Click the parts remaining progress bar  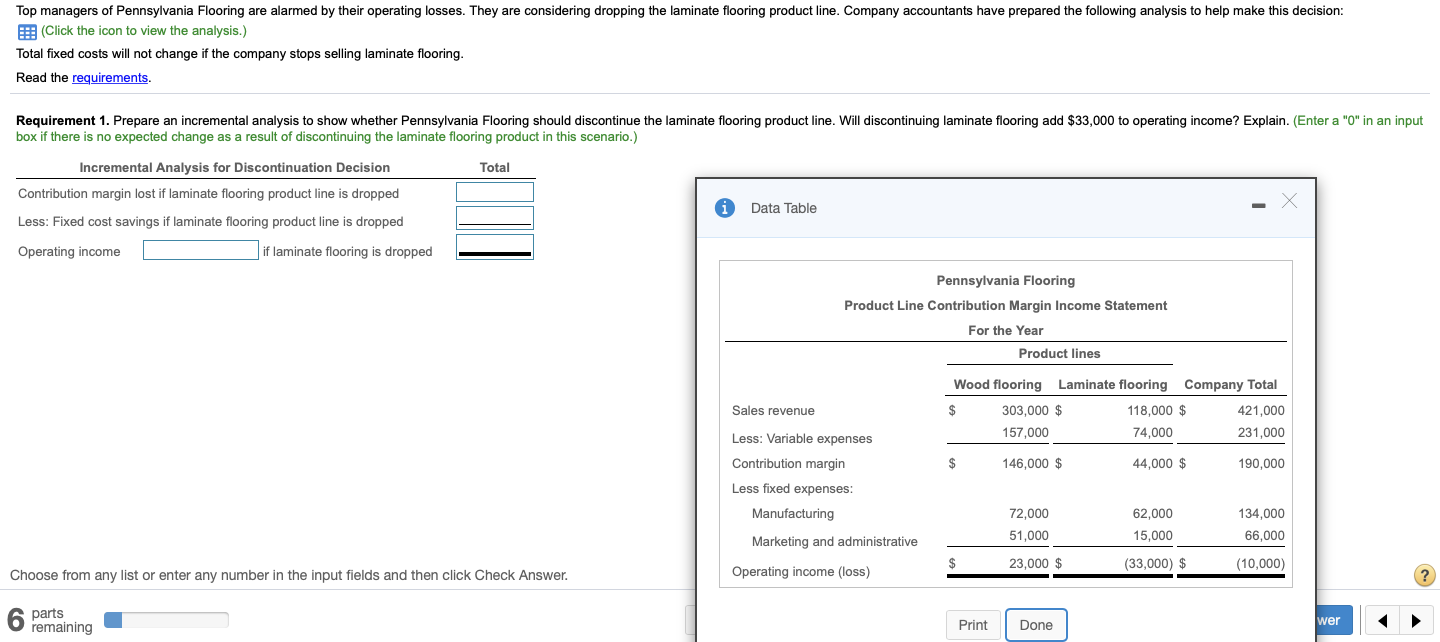click(x=166, y=620)
